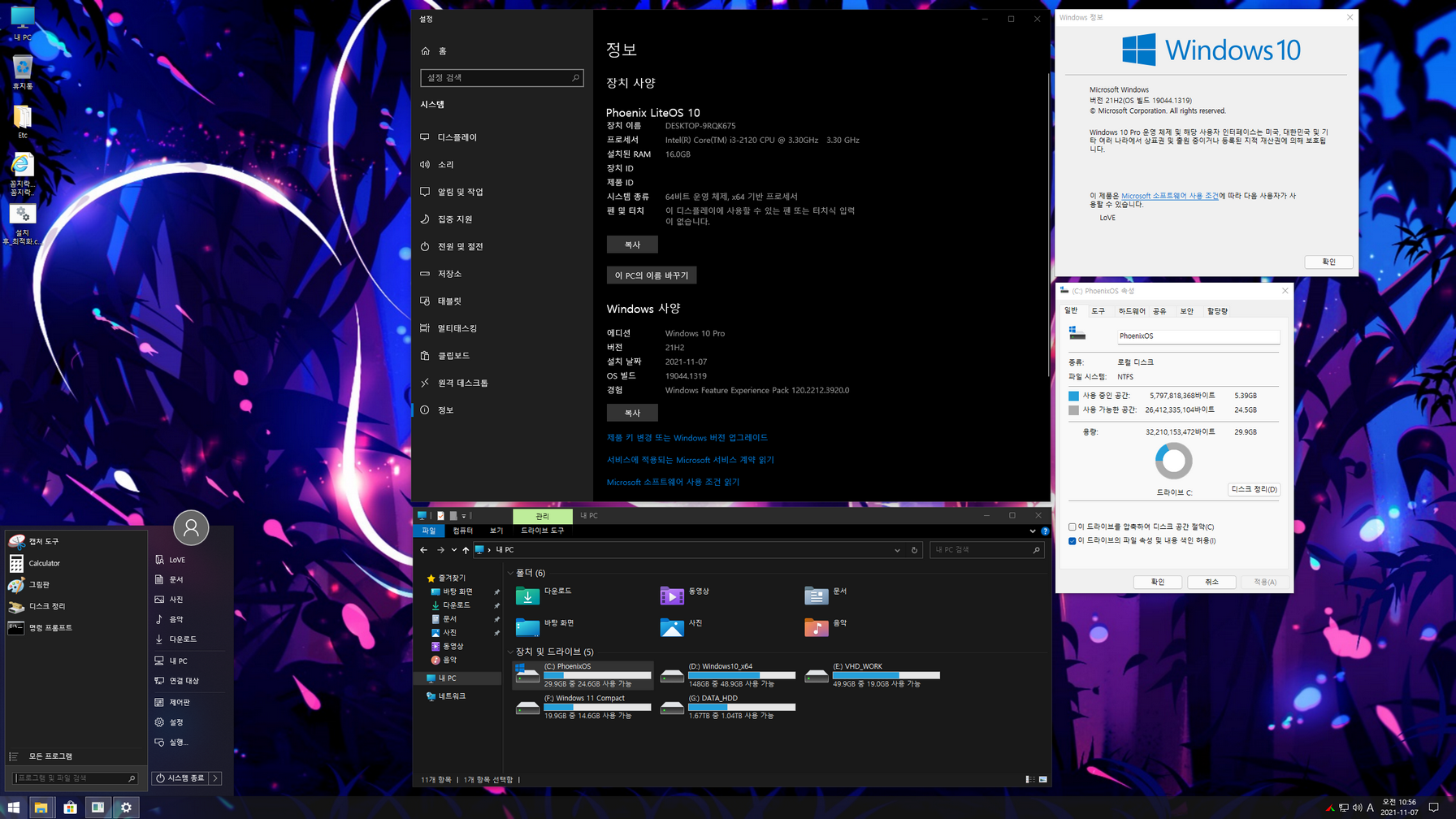Click the 설정 검색 settings search field
1456x819 pixels.
tap(502, 78)
